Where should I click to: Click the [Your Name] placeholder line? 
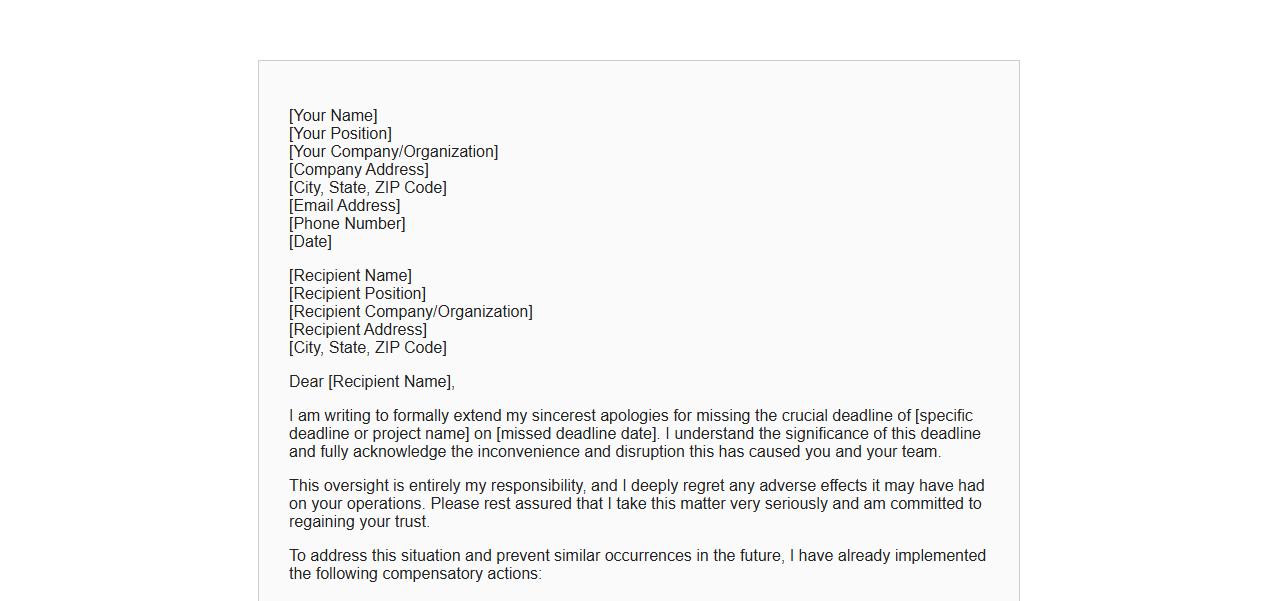coord(333,116)
